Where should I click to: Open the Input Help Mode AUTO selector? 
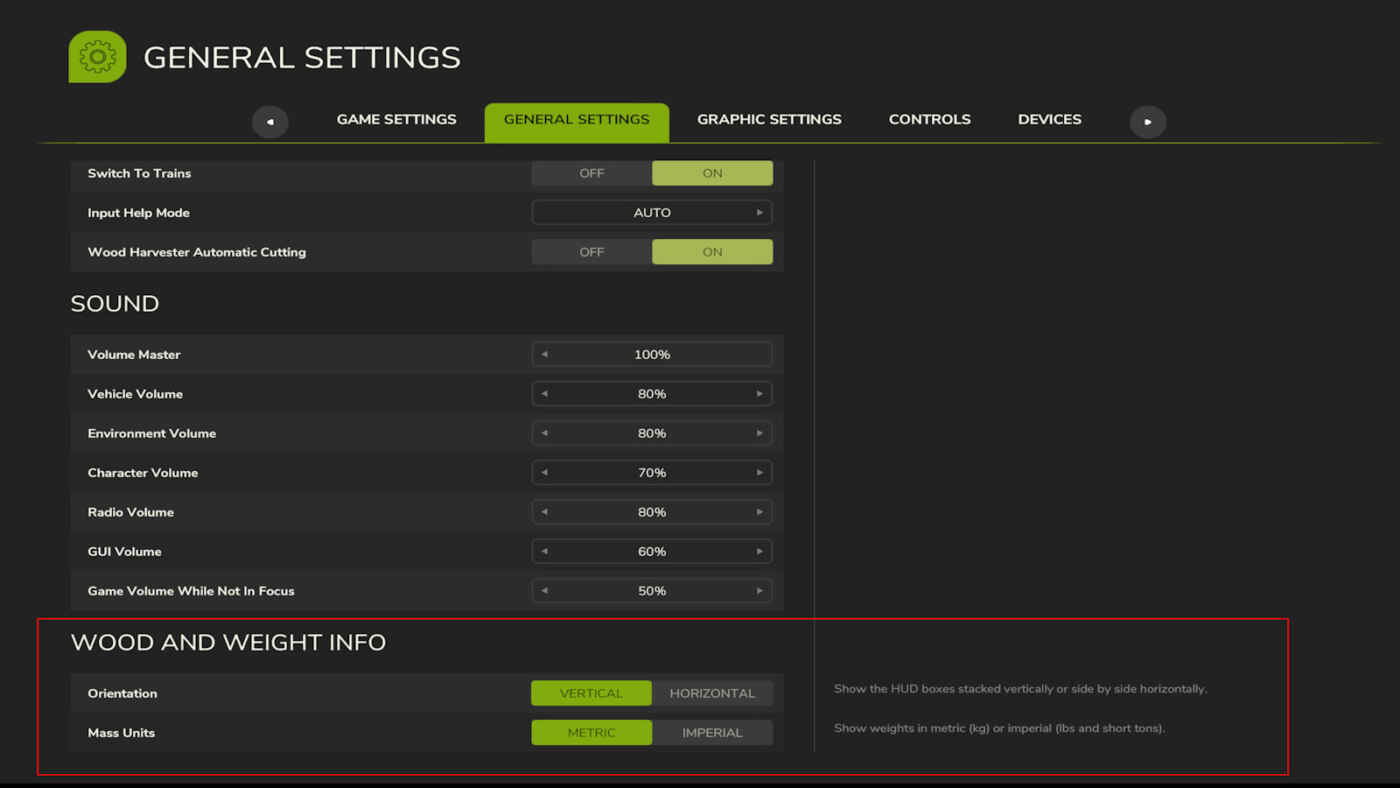652,213
